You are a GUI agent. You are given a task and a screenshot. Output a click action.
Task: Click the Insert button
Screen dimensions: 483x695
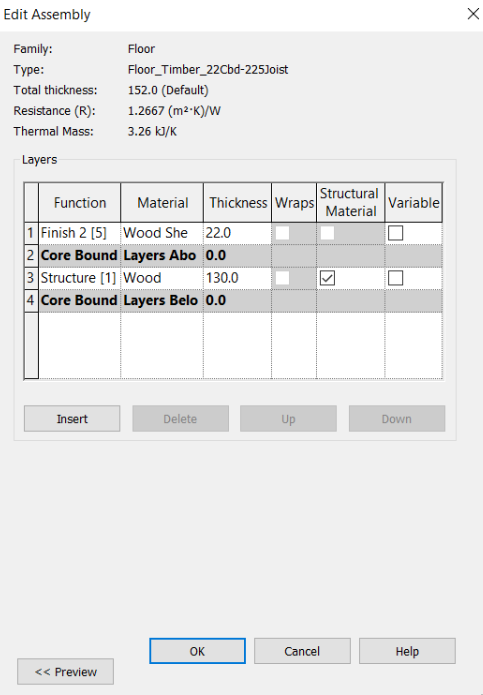[x=72, y=418]
